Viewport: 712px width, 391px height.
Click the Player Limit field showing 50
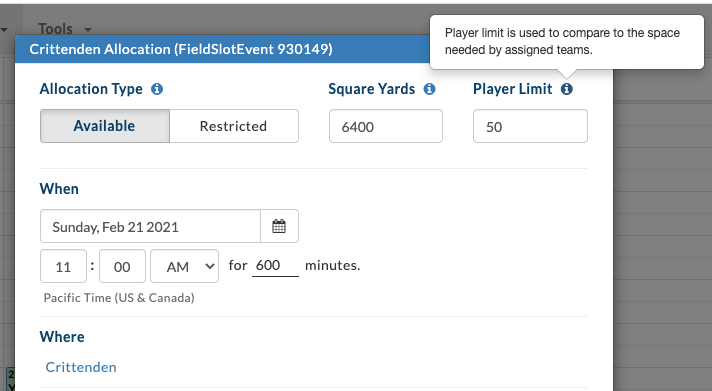point(530,126)
